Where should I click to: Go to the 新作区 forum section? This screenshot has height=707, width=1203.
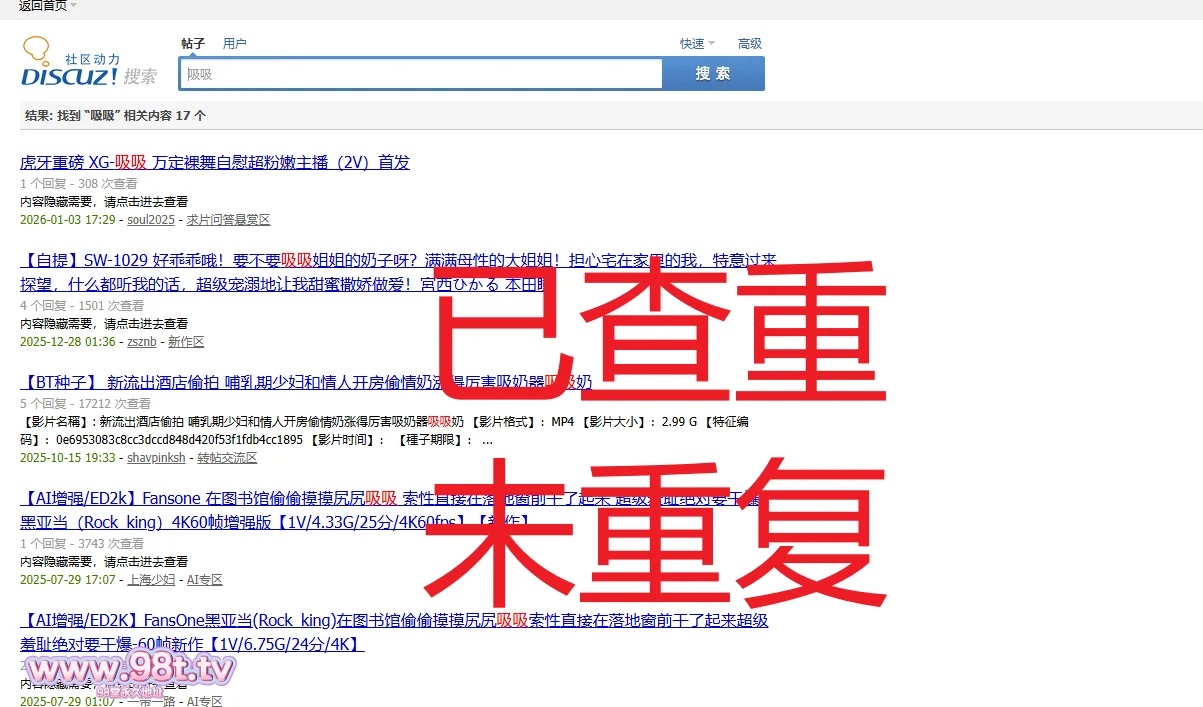tap(186, 342)
